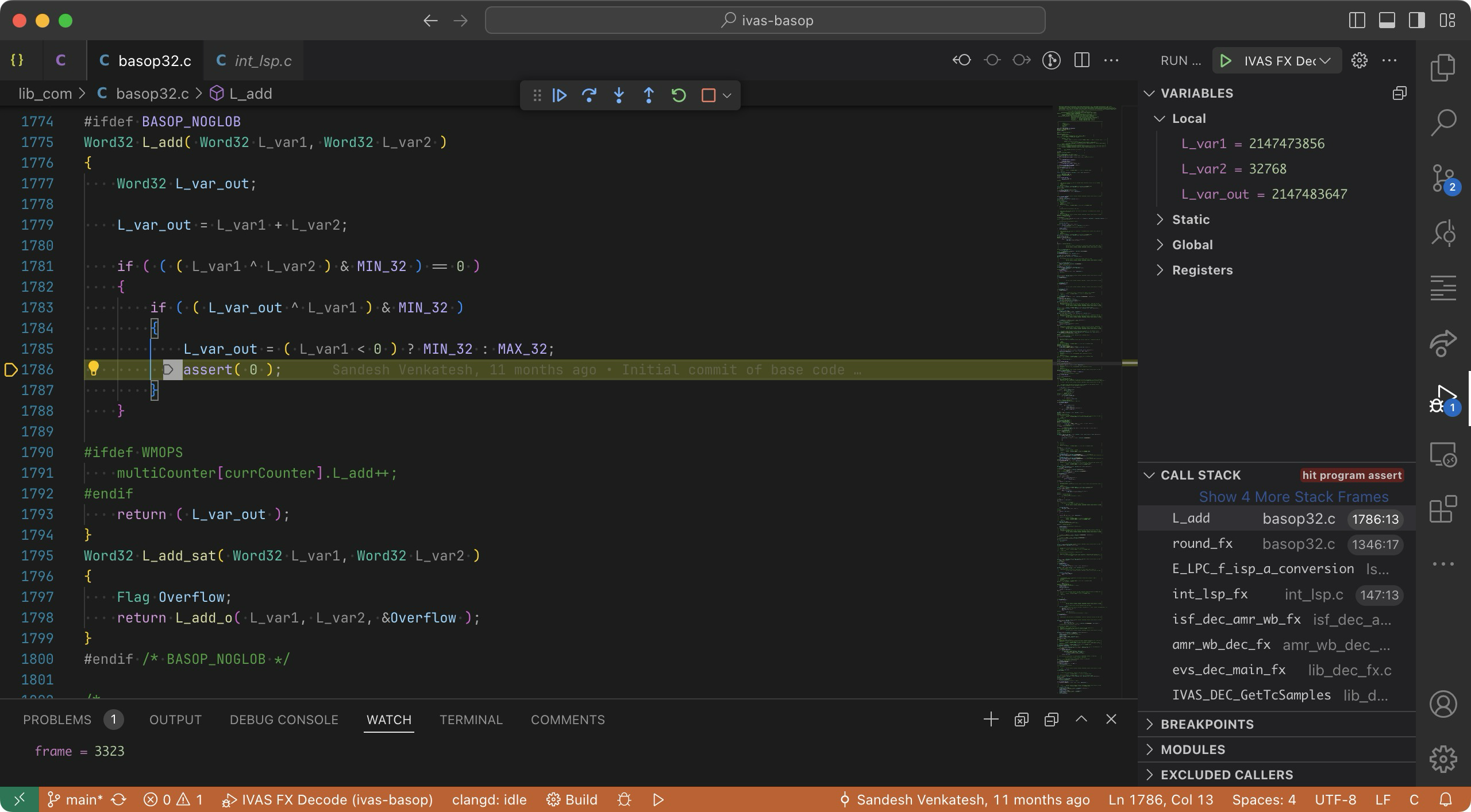Step Over in the debug toolbar
1471x812 pixels.
pos(589,95)
